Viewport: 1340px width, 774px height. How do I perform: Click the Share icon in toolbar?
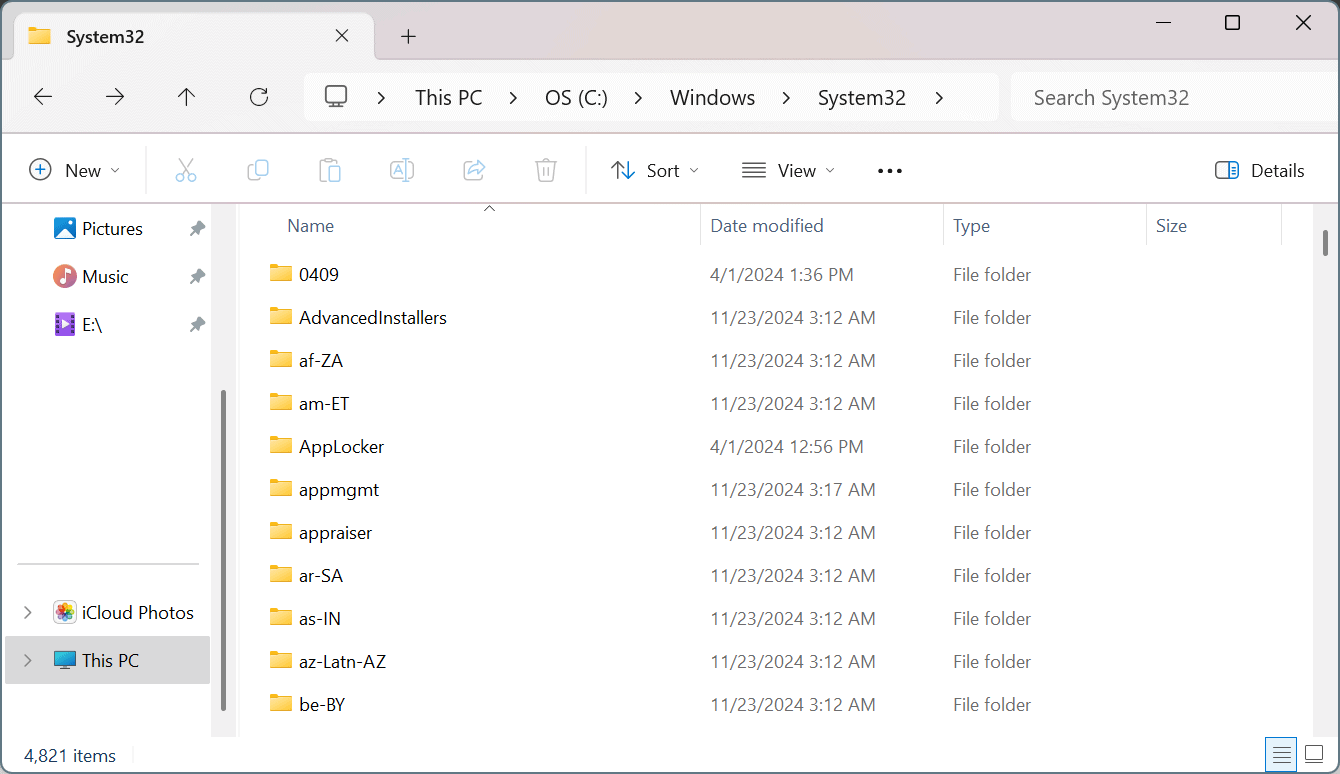click(x=474, y=171)
